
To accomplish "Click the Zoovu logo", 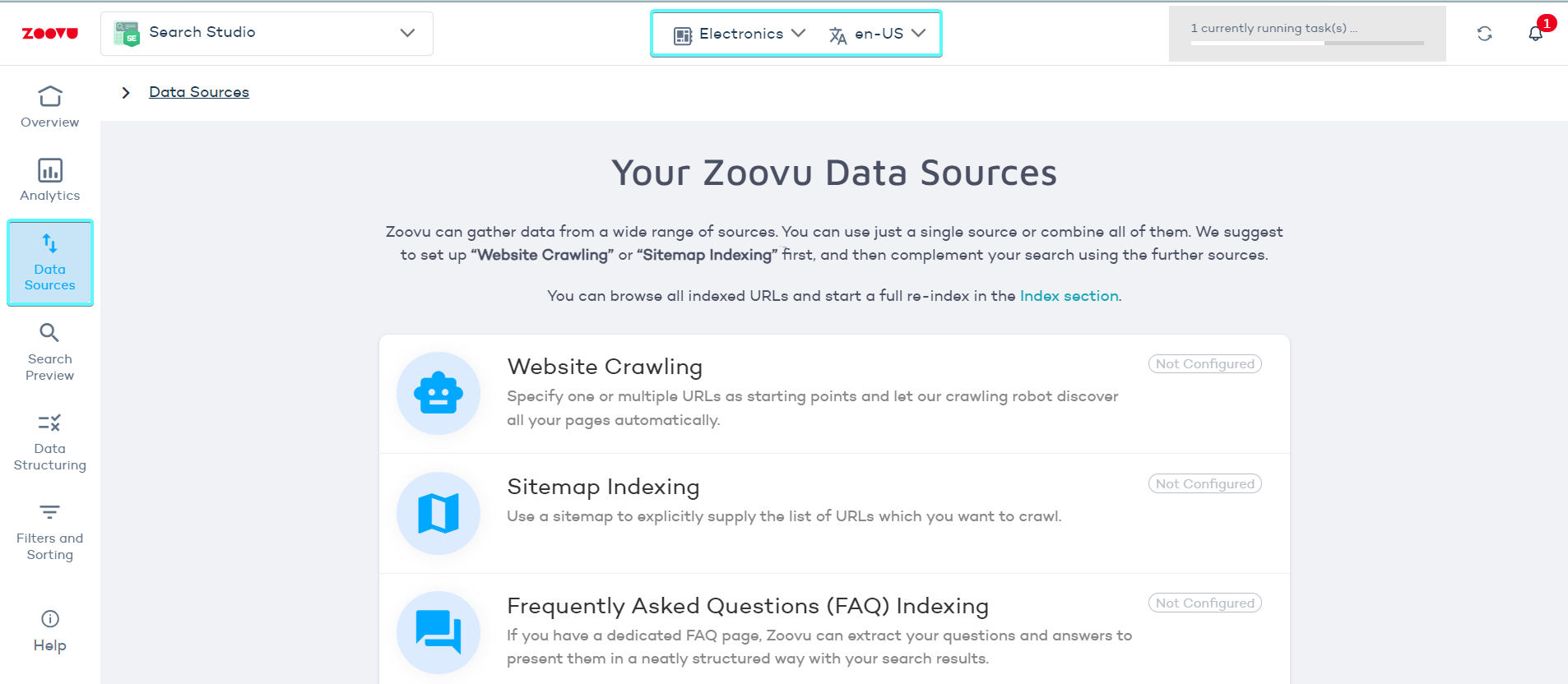I will [49, 34].
